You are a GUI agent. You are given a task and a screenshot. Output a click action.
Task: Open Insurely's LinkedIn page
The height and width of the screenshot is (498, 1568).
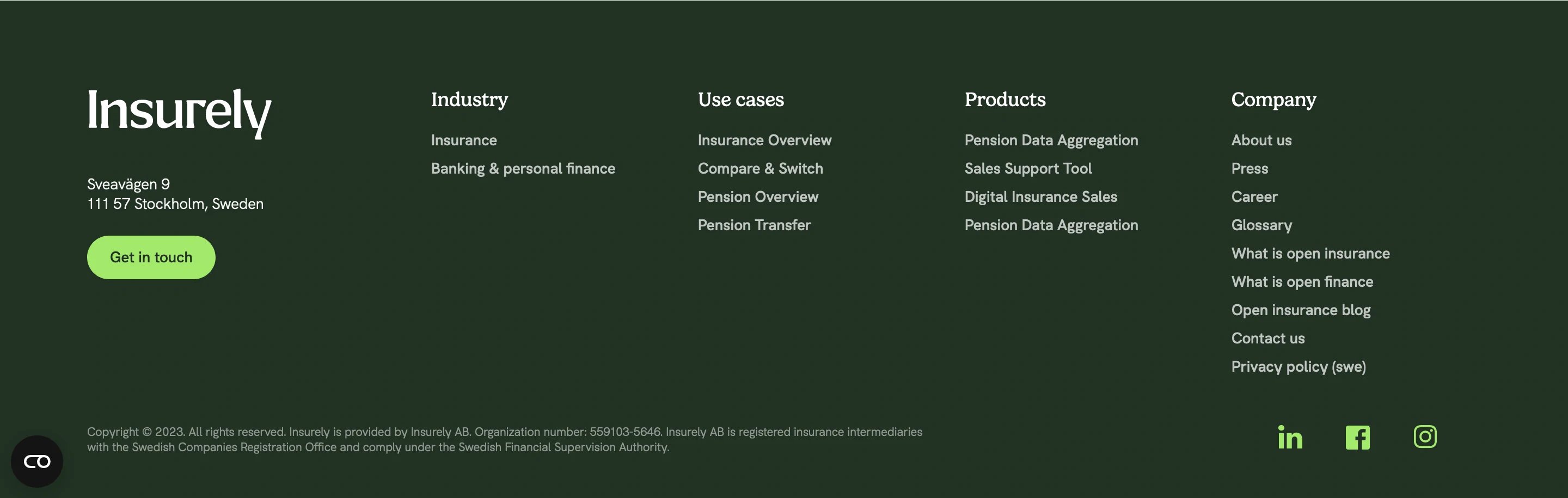[x=1290, y=436]
